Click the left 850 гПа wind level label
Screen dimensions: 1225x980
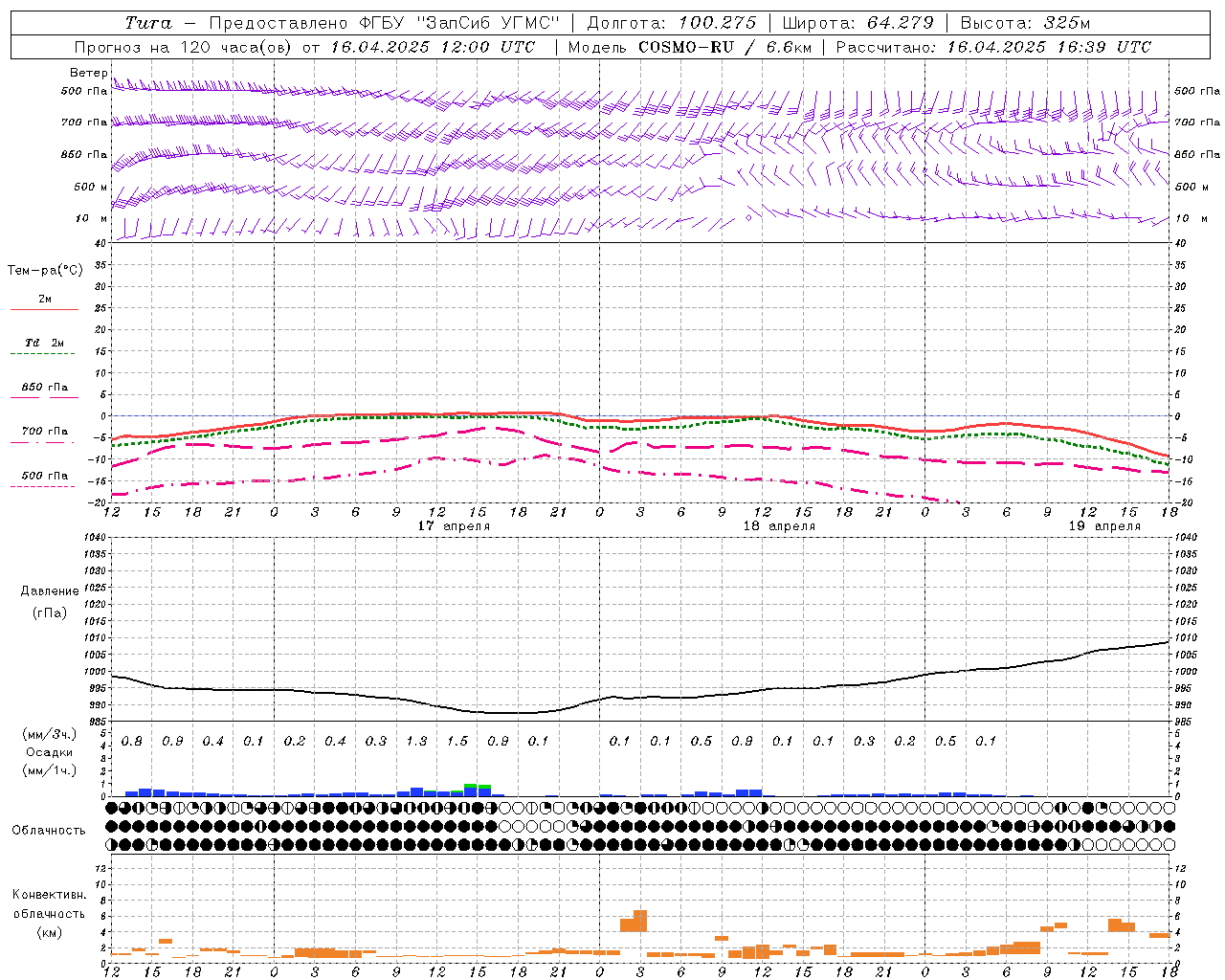(84, 154)
